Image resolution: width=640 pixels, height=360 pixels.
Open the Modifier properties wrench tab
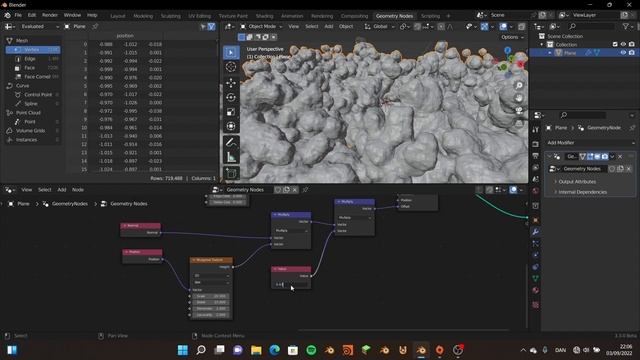point(536,232)
